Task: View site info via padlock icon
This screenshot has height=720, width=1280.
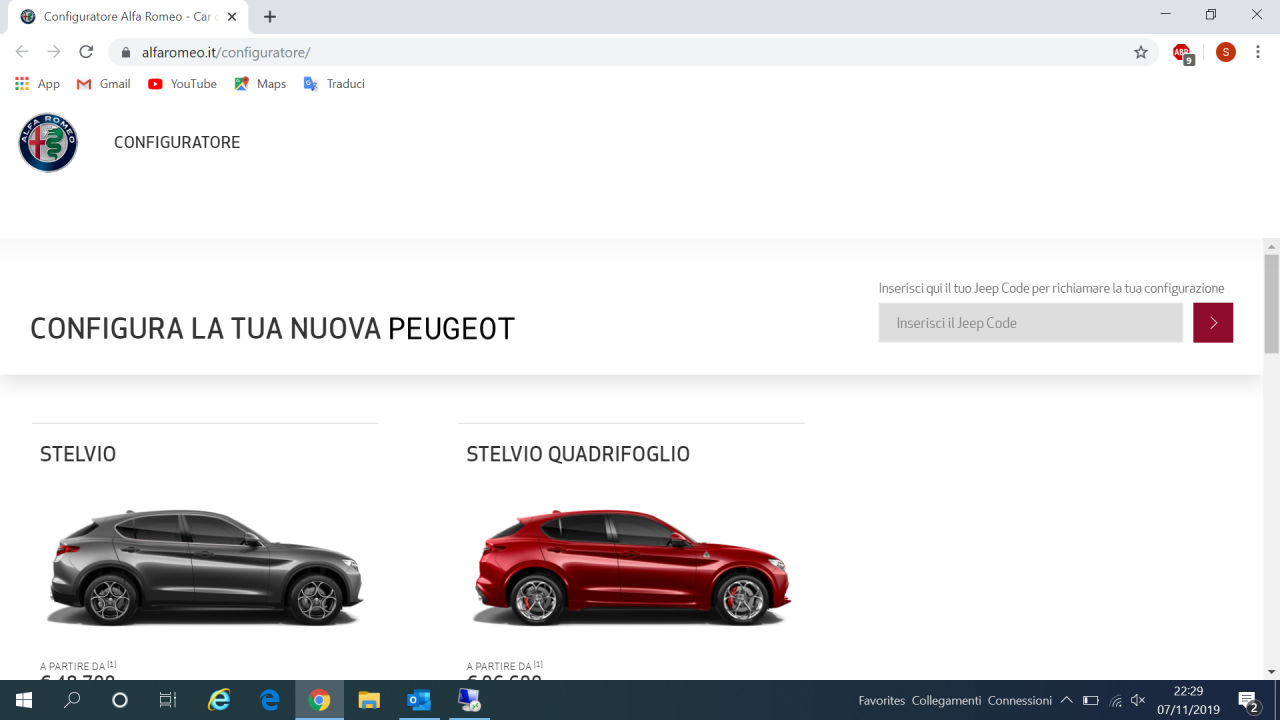Action: point(125,52)
